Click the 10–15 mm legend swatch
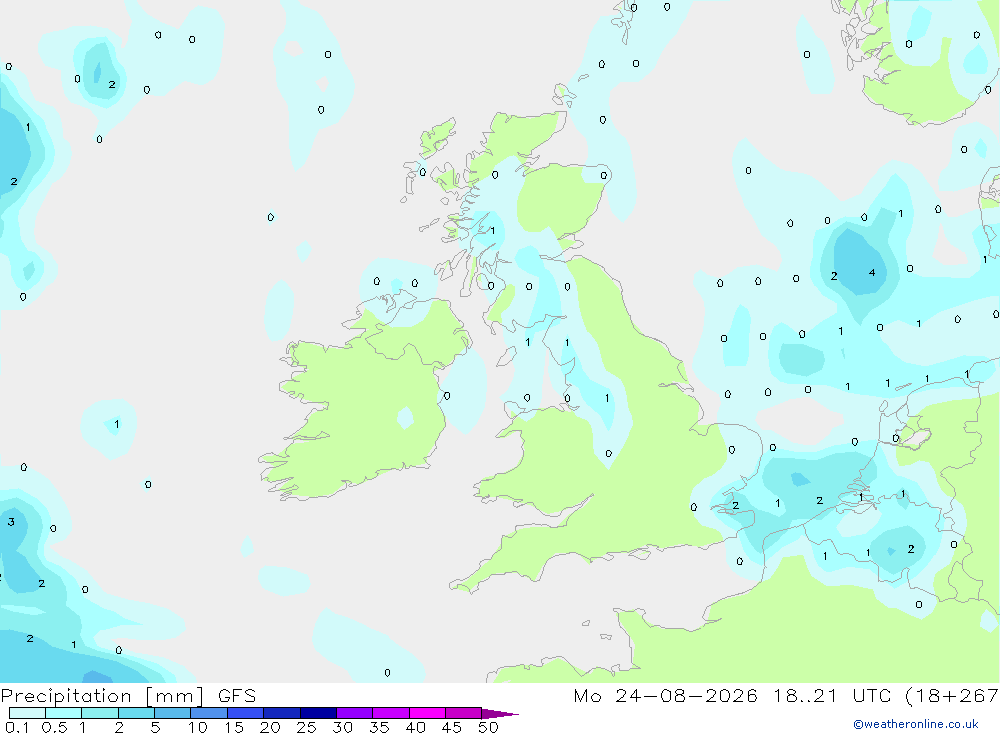Screen dimensions: 1000x733 click(209, 713)
